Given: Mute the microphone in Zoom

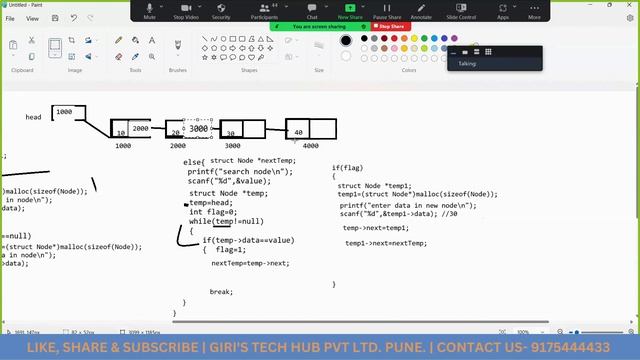Looking at the screenshot, I should 149,11.
